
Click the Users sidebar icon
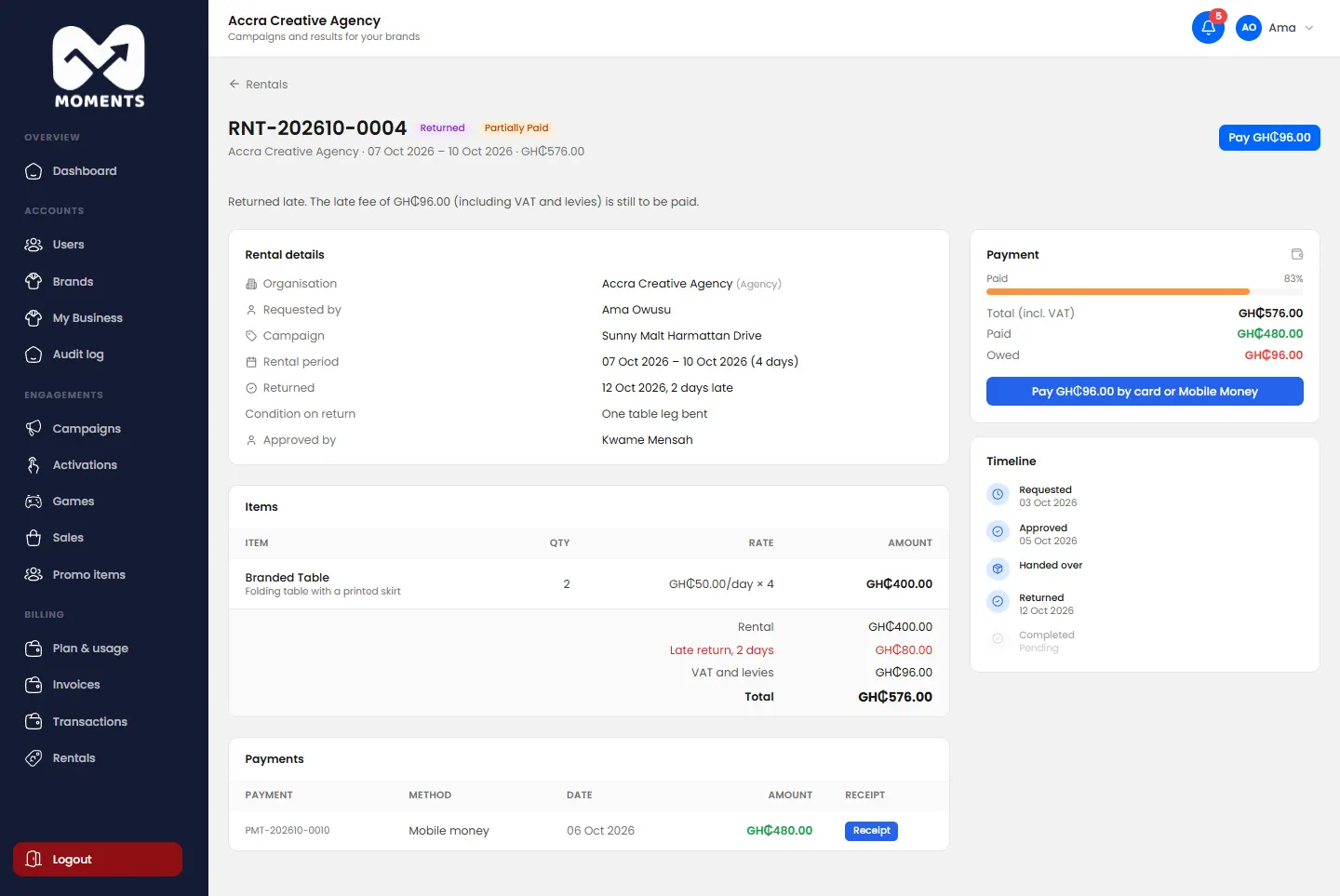click(x=33, y=245)
